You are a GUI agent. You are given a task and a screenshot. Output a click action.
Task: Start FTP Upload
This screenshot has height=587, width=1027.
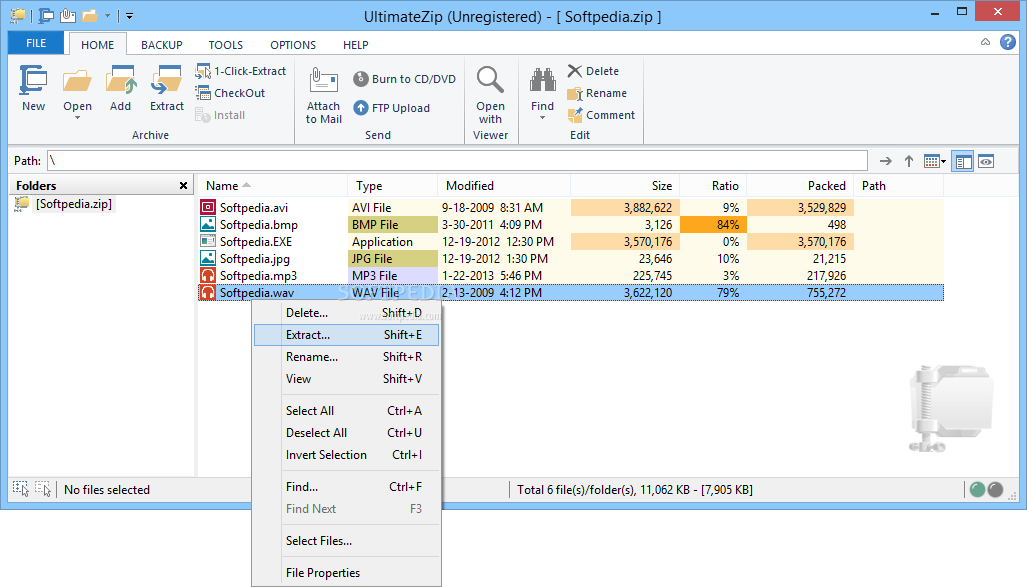[392, 107]
